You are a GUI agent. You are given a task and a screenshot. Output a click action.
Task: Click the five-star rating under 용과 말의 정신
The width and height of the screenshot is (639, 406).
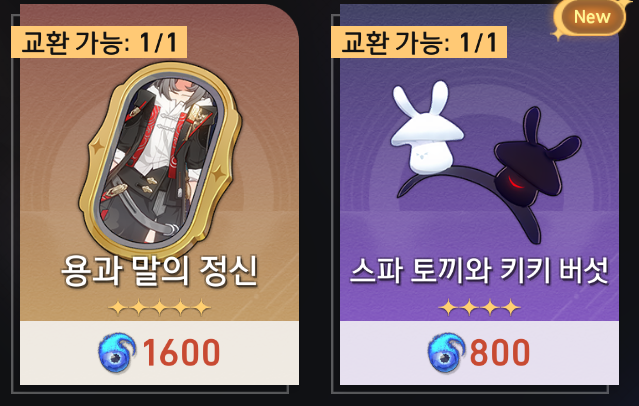(160, 308)
